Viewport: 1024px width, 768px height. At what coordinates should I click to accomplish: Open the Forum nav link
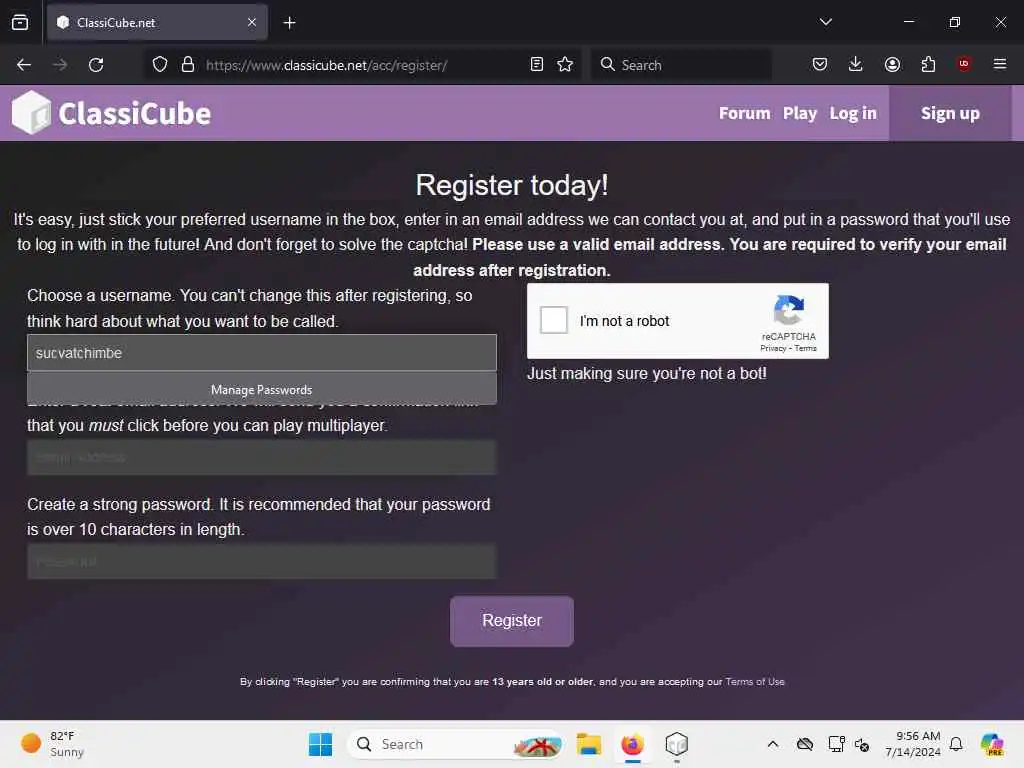[744, 113]
